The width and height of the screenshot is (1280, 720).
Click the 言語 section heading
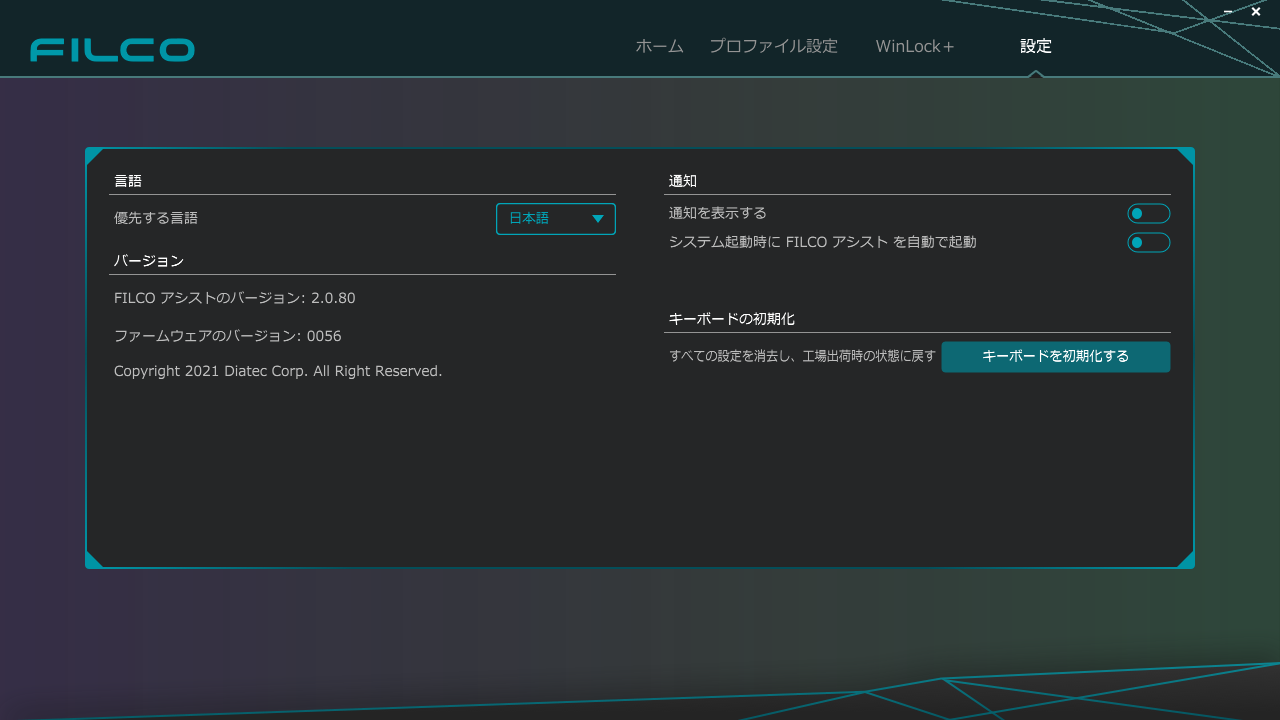click(x=128, y=181)
